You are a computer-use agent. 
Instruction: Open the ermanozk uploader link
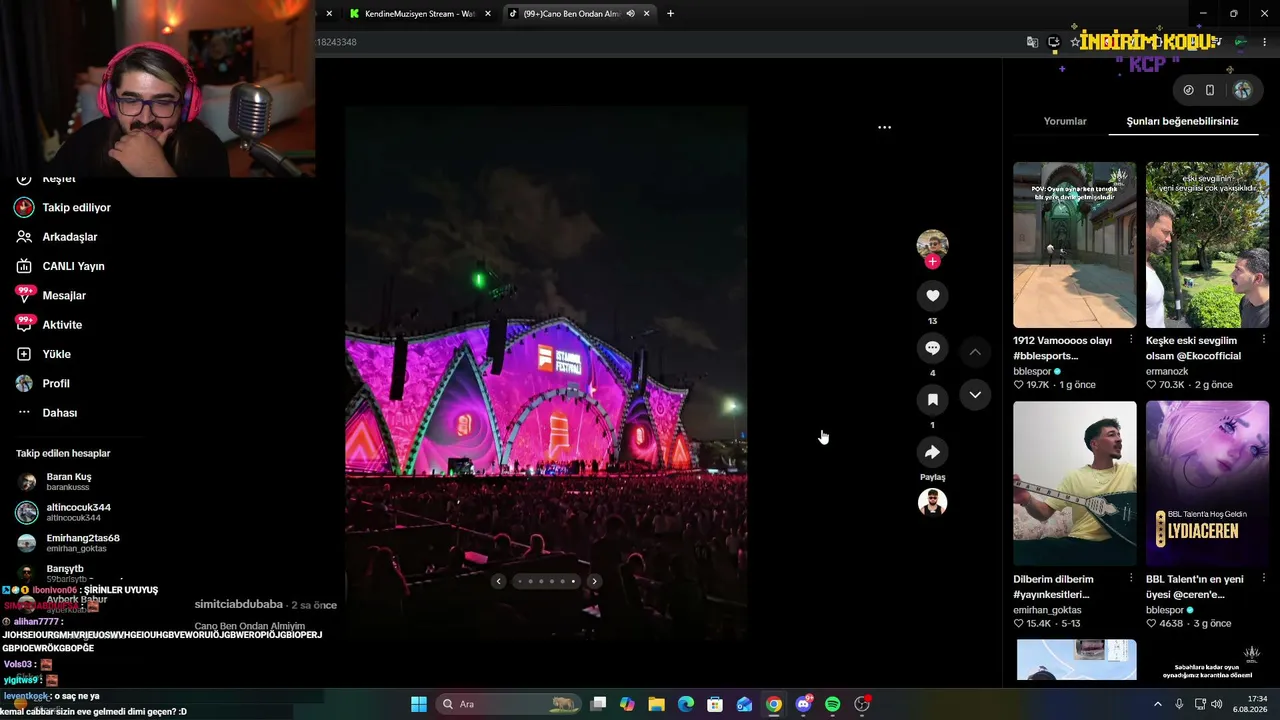pyautogui.click(x=1167, y=371)
